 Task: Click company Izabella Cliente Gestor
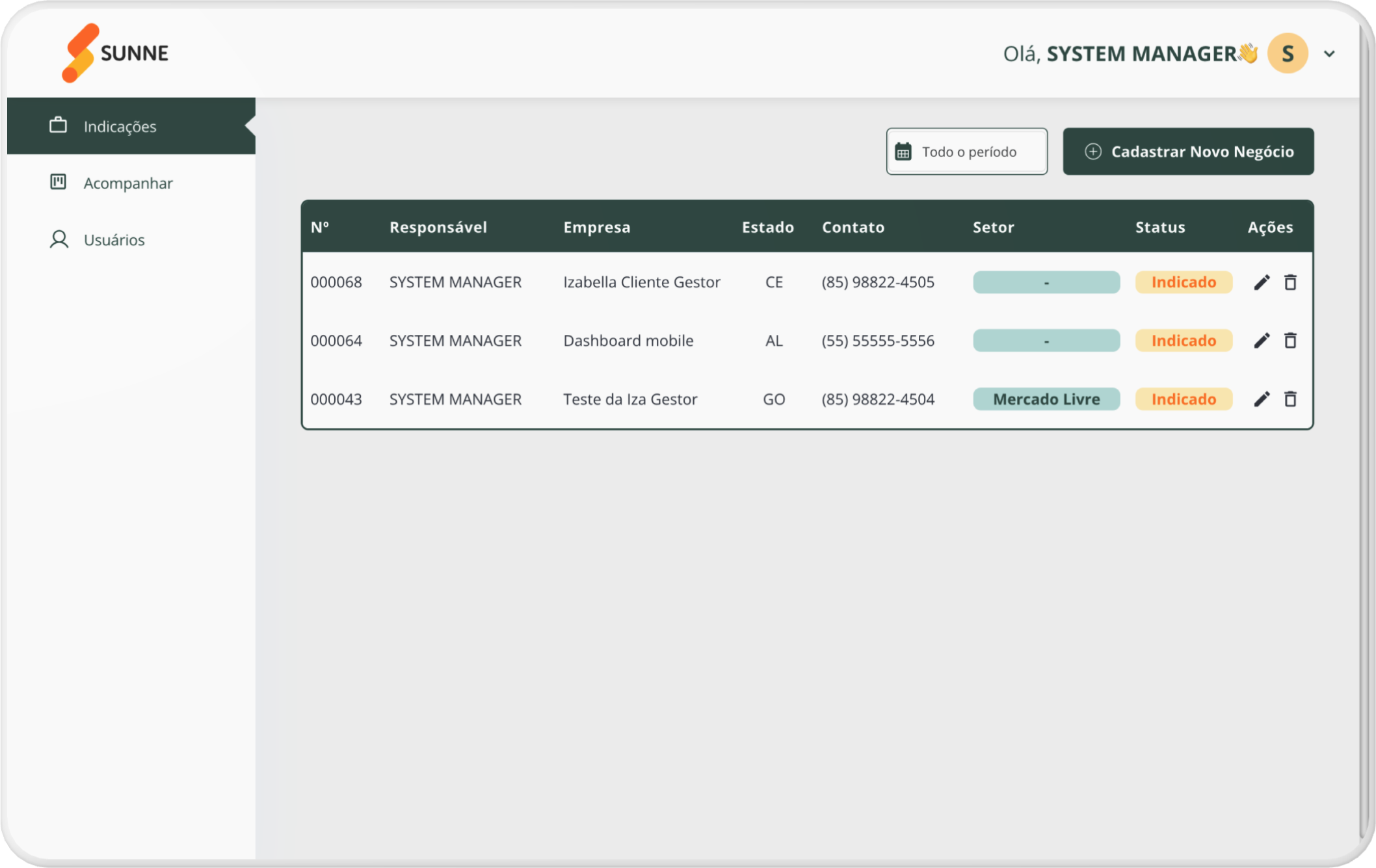pos(642,282)
